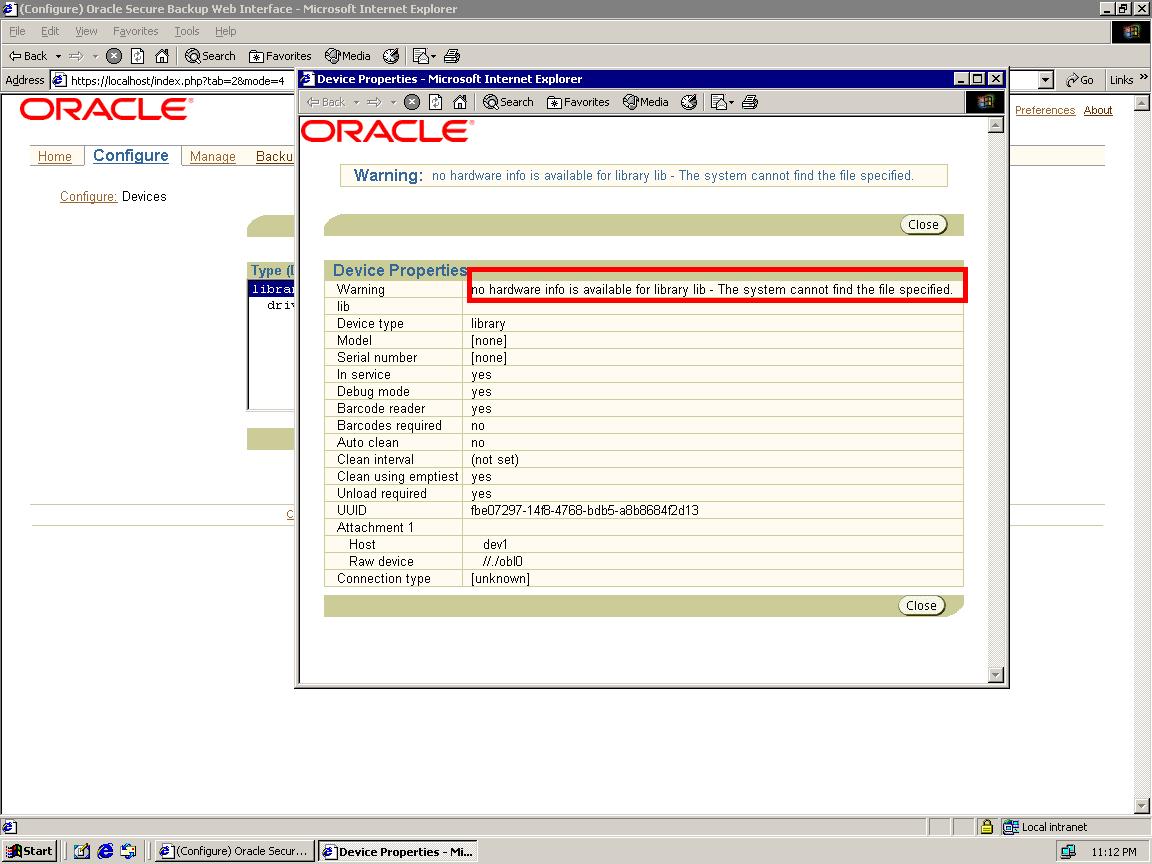The height and width of the screenshot is (864, 1152).
Task: Click the network icon in system tray
Action: point(1068,852)
